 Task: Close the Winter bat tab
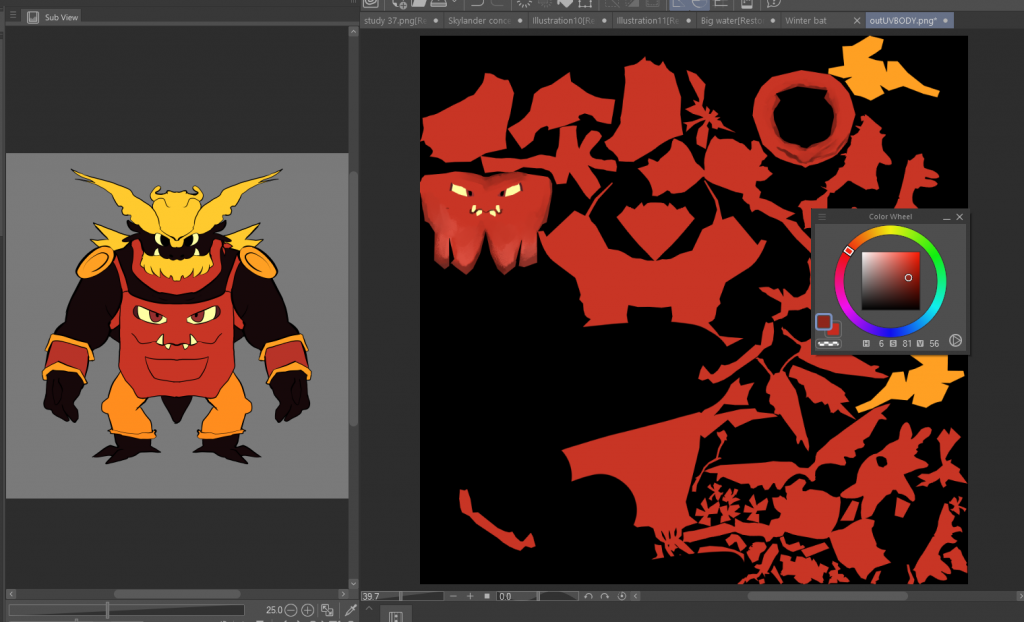point(857,21)
